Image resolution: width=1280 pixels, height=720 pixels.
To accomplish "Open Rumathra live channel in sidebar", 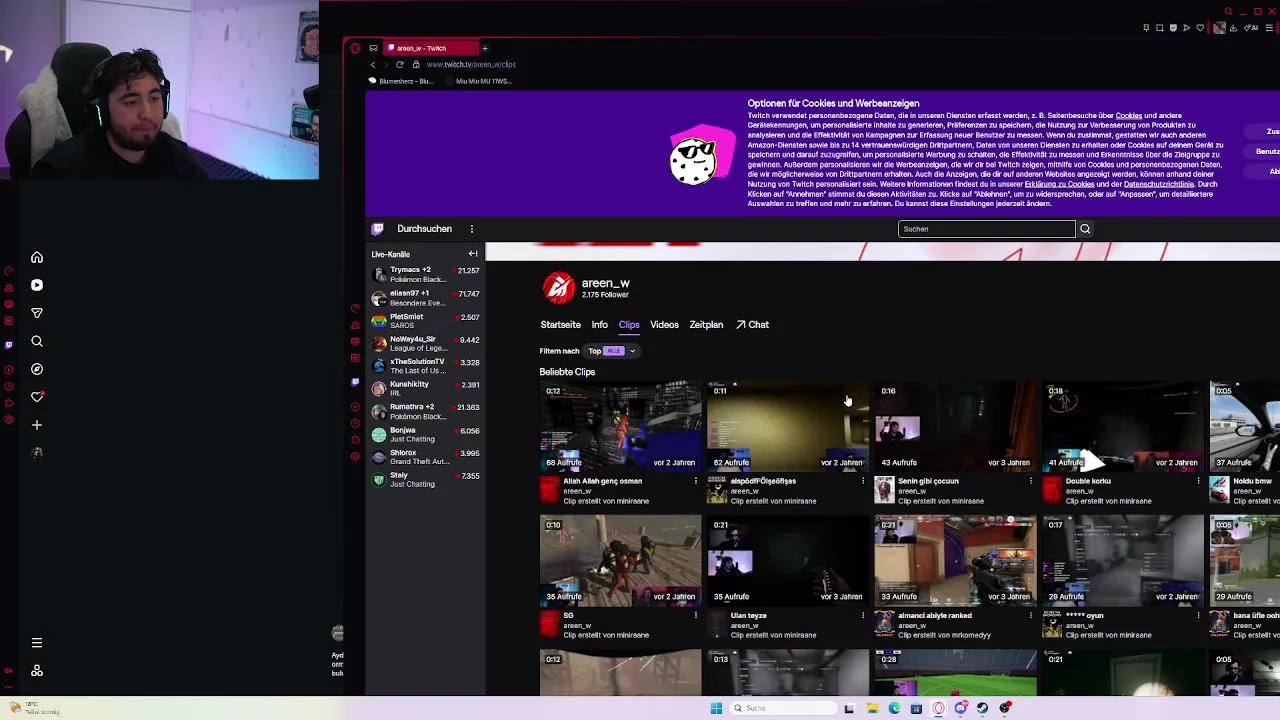I will click(x=425, y=411).
